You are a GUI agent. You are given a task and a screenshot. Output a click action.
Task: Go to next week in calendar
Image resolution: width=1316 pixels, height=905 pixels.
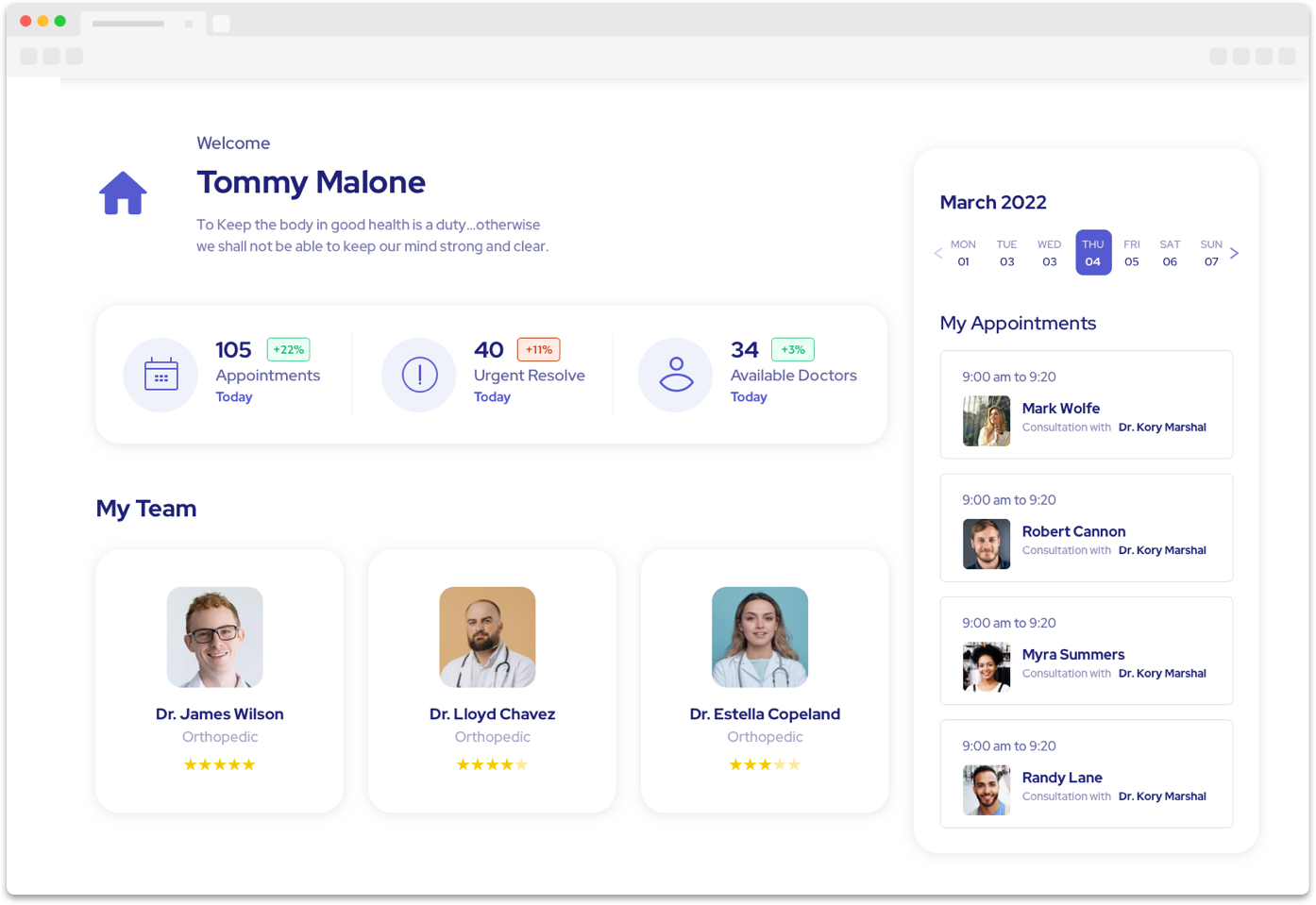coord(1234,253)
